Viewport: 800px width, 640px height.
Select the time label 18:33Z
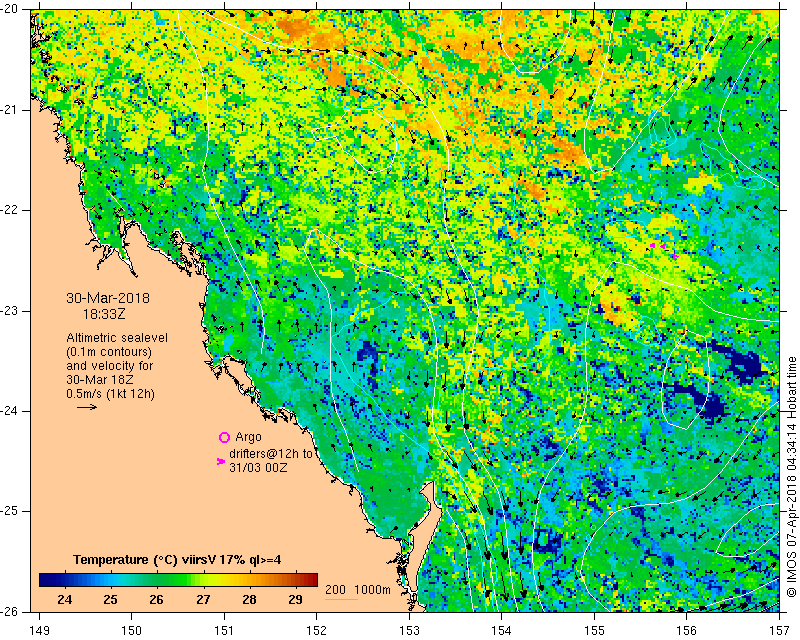pyautogui.click(x=104, y=314)
